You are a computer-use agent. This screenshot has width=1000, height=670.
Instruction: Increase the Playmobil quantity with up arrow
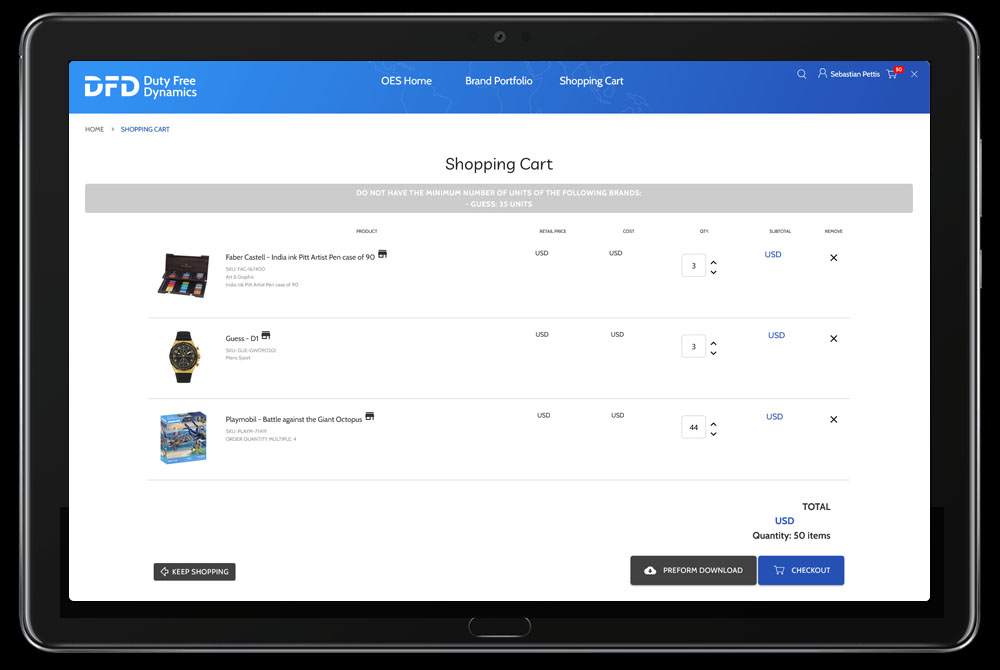pos(714,424)
